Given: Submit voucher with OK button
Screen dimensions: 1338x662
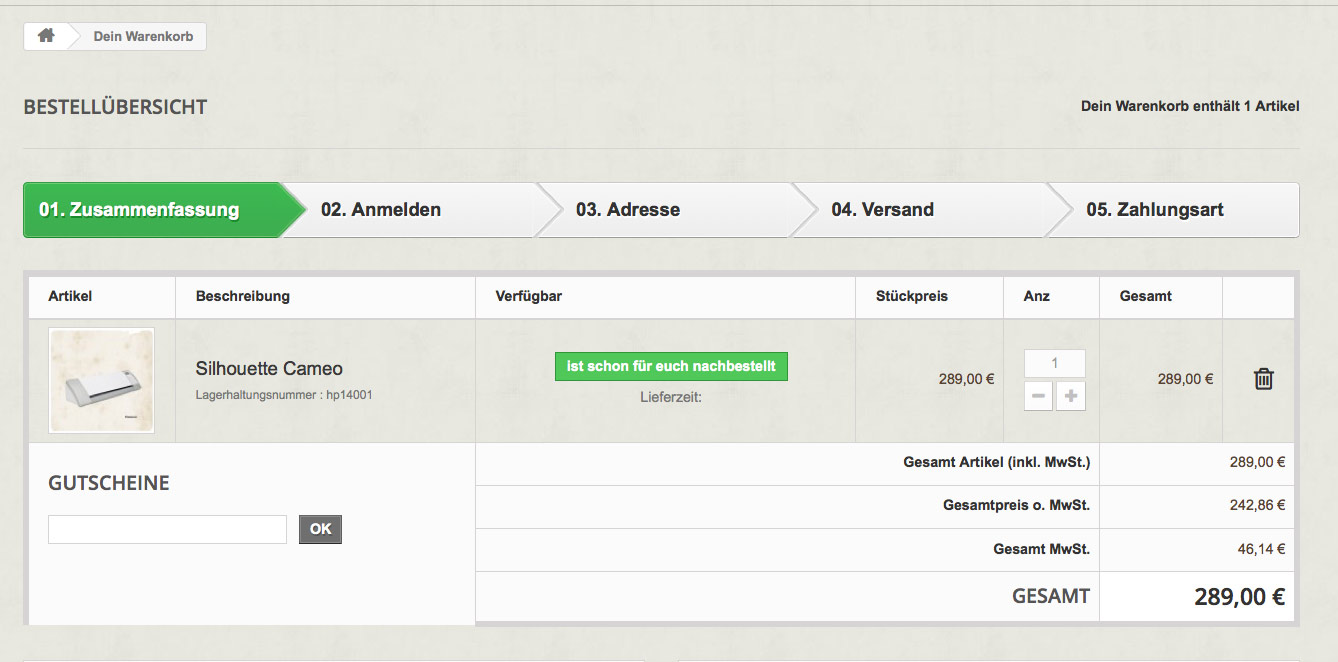Looking at the screenshot, I should [320, 529].
